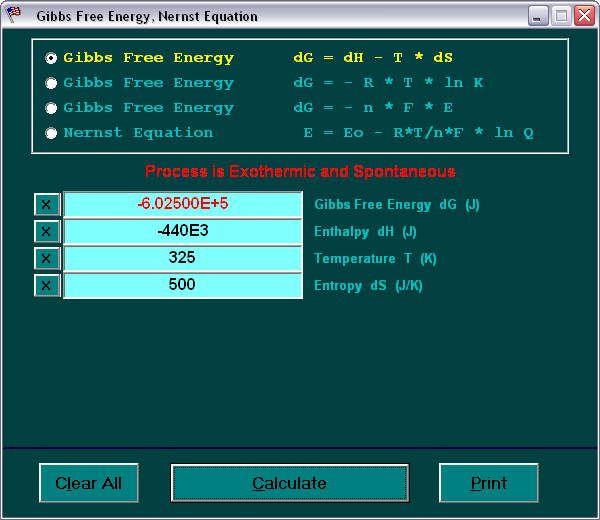Image resolution: width=600 pixels, height=520 pixels.
Task: Select the Nernst Equation radio button
Action: click(x=51, y=133)
